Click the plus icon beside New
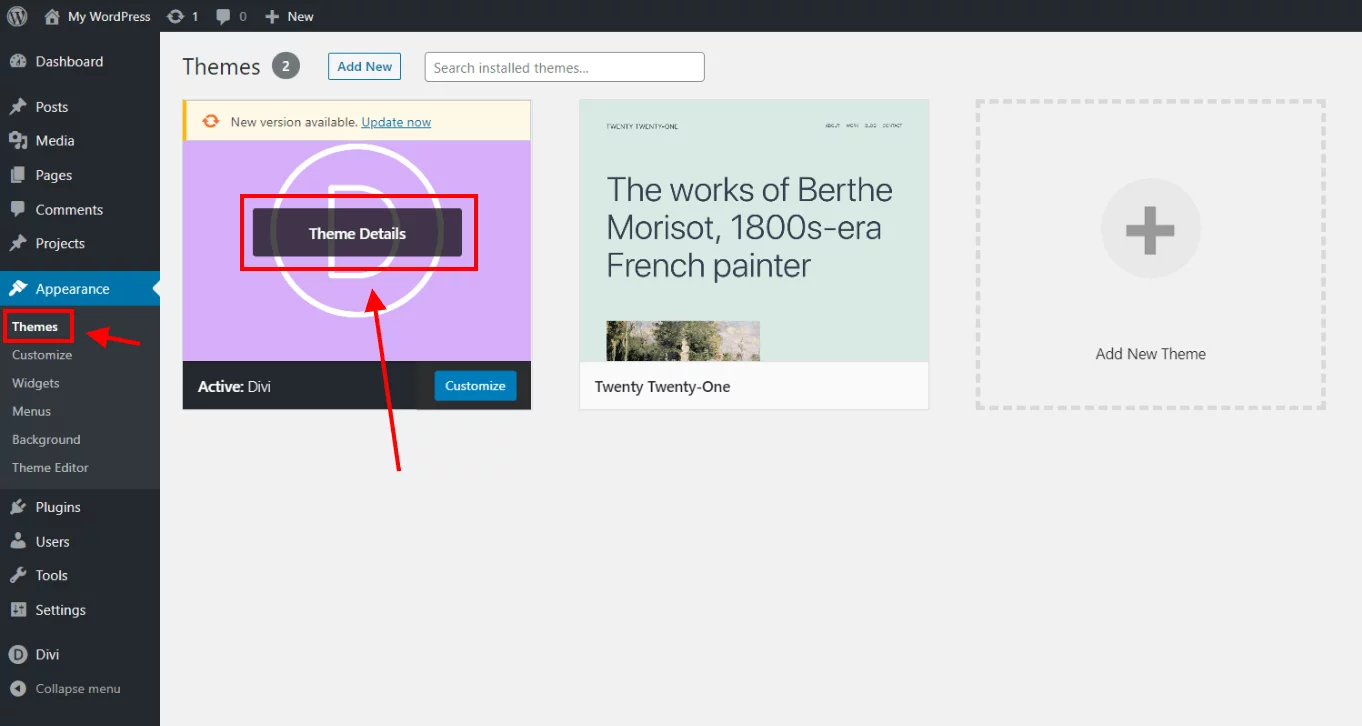1362x726 pixels. (x=272, y=16)
